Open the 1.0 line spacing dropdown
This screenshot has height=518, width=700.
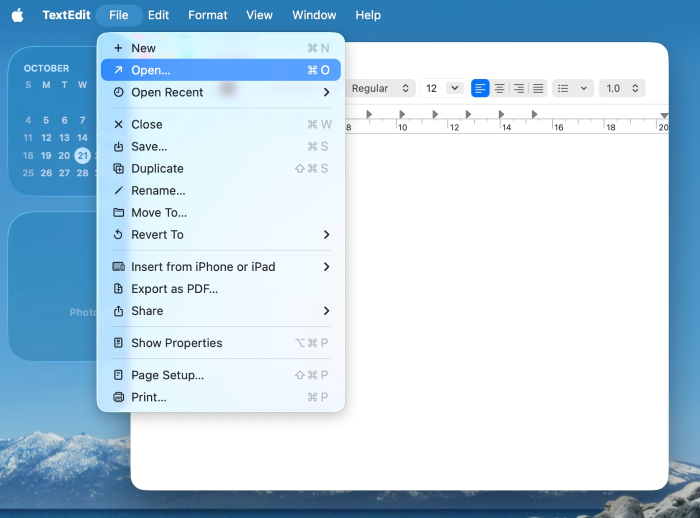(x=622, y=88)
